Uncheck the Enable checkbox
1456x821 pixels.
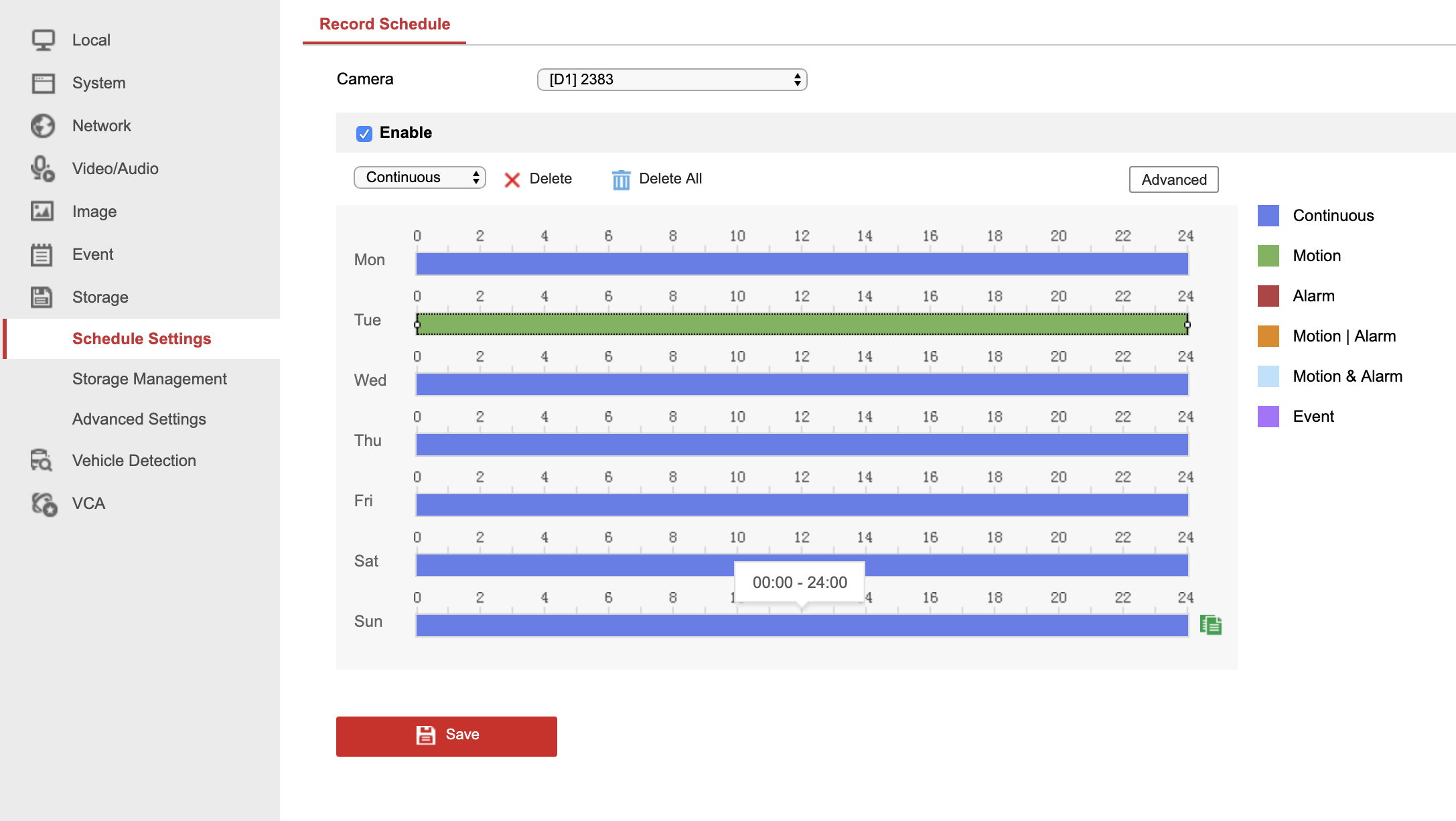pyautogui.click(x=364, y=133)
